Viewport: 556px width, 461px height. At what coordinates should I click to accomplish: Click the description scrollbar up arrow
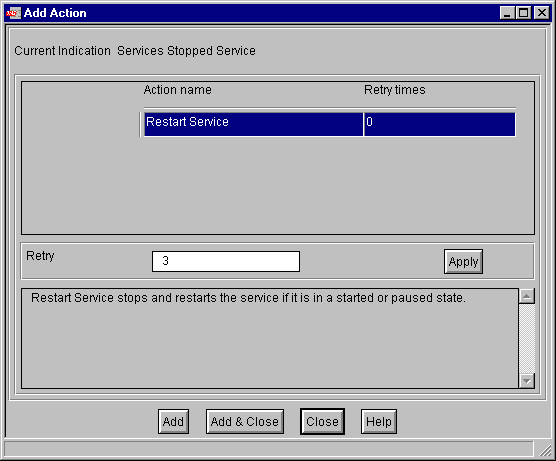[527, 296]
